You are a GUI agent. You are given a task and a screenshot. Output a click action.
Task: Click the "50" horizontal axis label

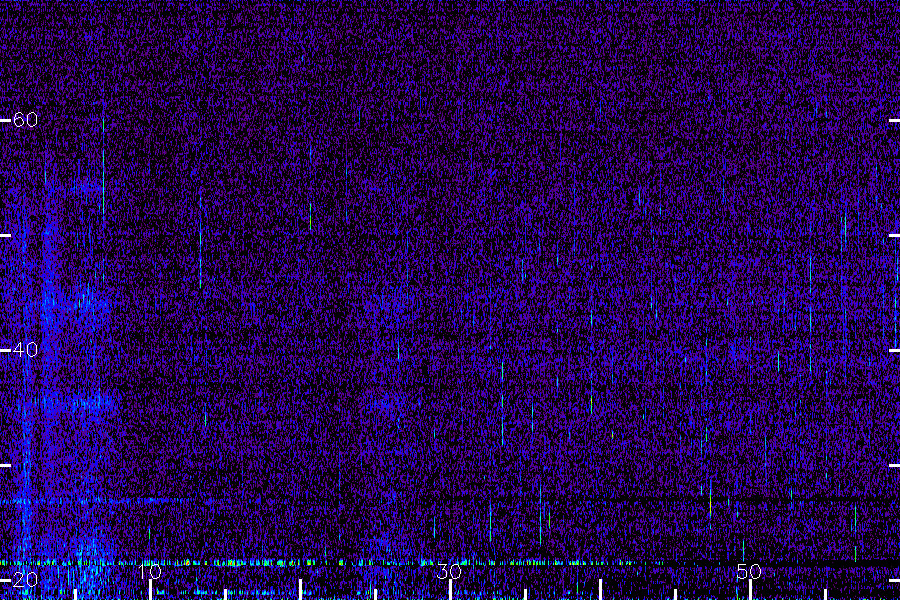click(749, 572)
